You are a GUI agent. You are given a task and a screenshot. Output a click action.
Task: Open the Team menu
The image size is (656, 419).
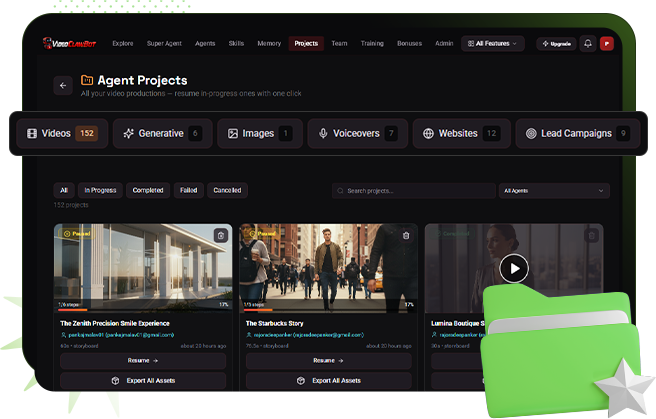pyautogui.click(x=339, y=43)
